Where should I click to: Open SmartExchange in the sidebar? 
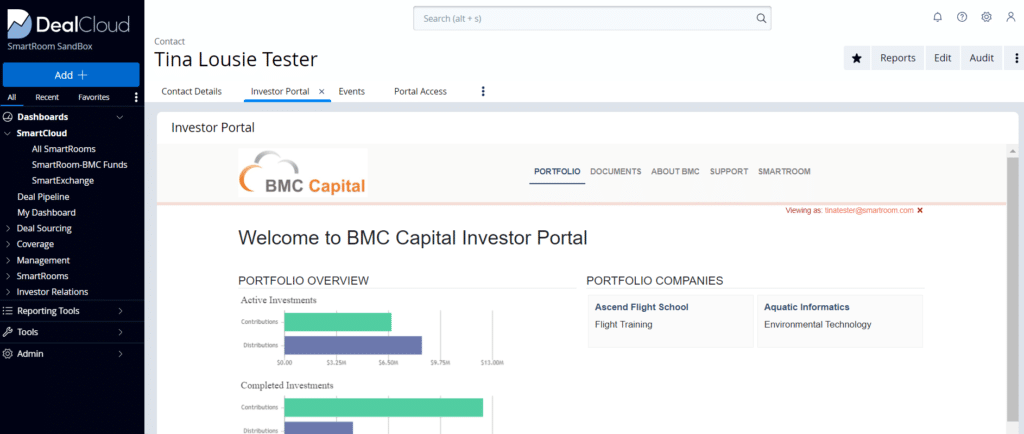point(63,181)
